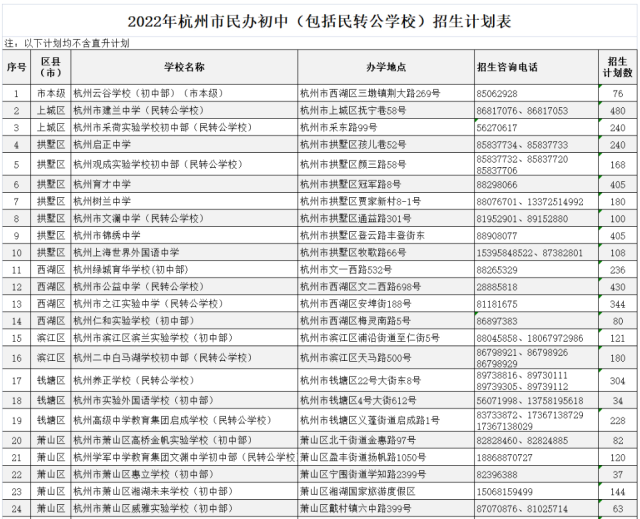Select the 学校名称 header cell
The width and height of the screenshot is (640, 519).
coord(184,67)
